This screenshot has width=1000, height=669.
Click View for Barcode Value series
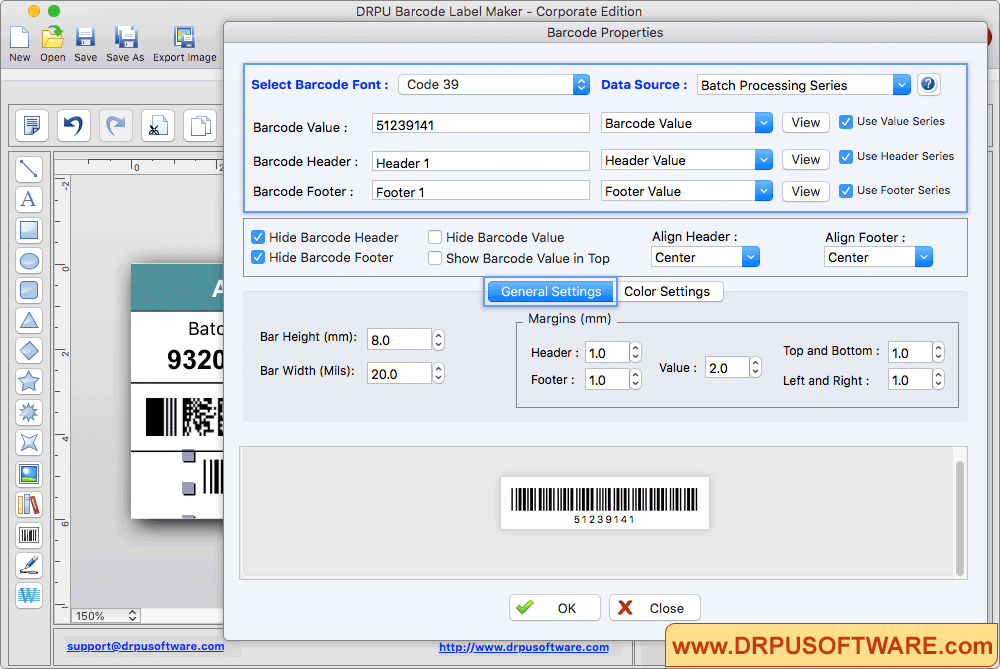coord(805,122)
